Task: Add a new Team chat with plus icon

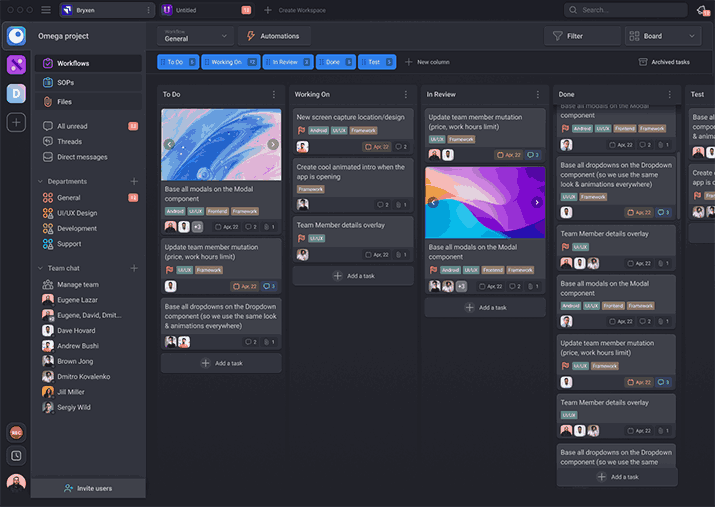Action: [134, 268]
